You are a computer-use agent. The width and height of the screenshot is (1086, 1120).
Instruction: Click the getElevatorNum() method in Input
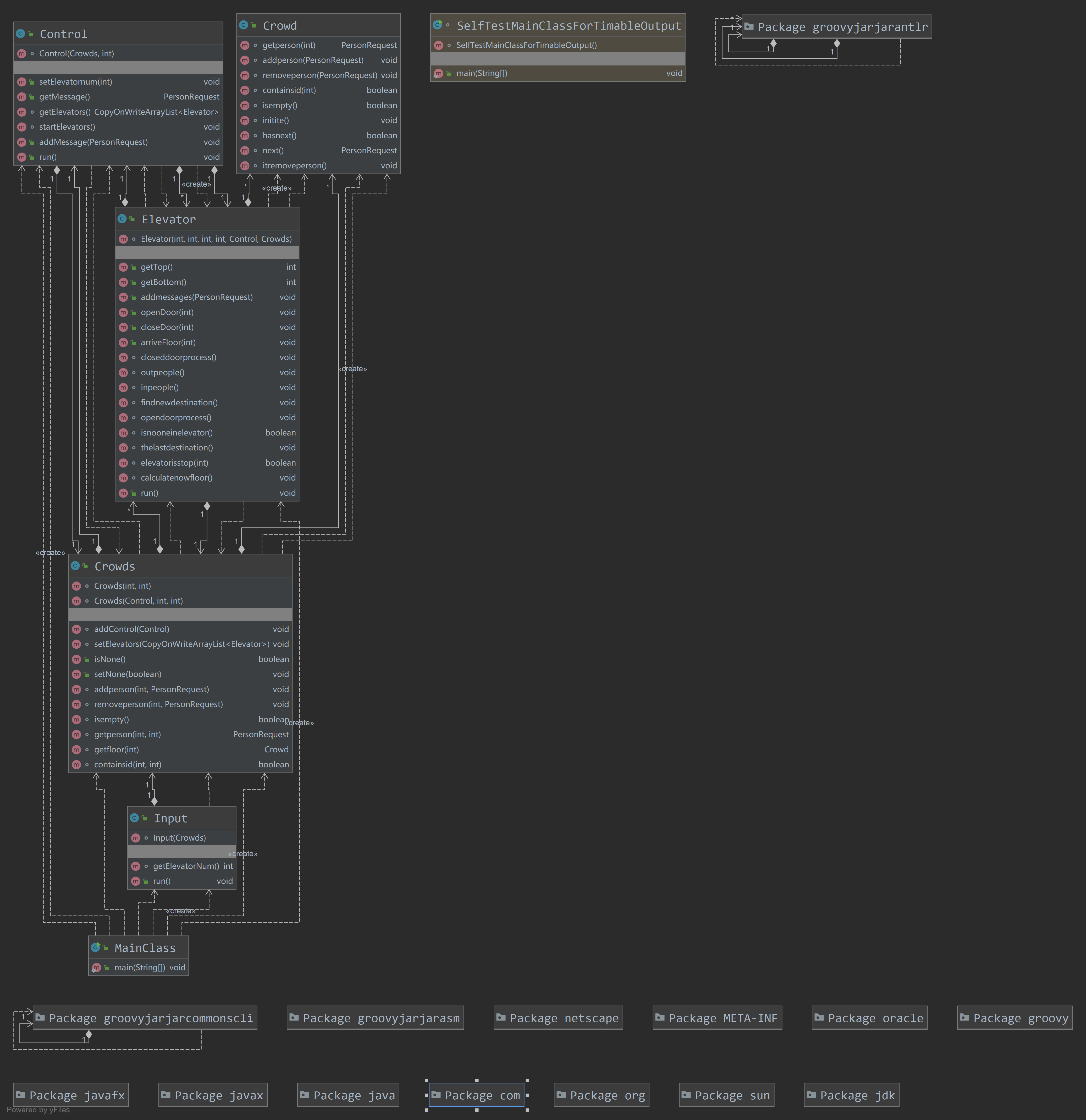pyautogui.click(x=186, y=866)
